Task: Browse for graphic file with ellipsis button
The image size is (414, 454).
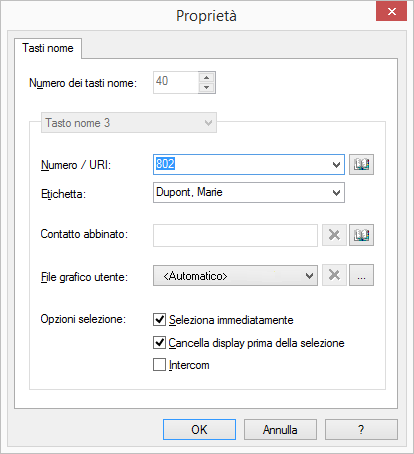Action: pyautogui.click(x=361, y=275)
